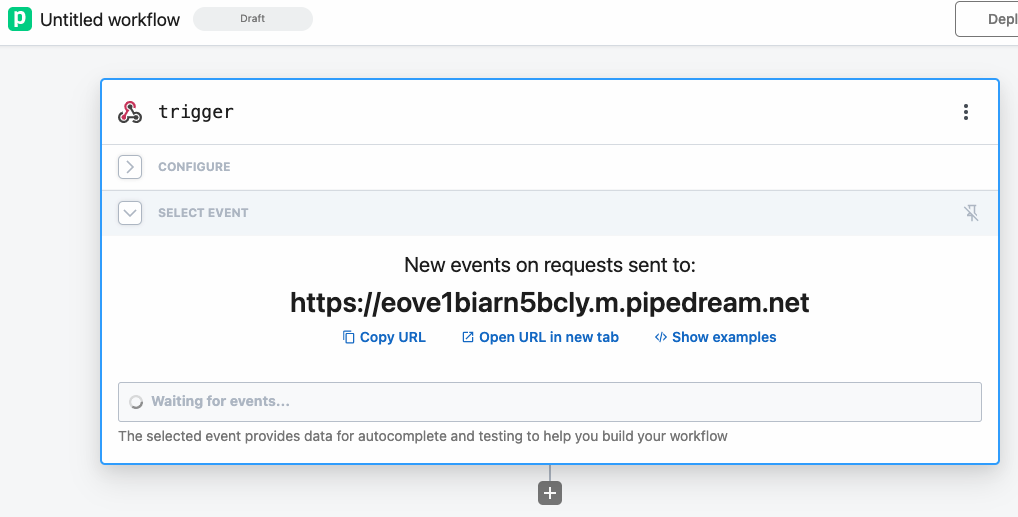This screenshot has height=517, width=1018.
Task: Click the code brackets icon for examples
Action: point(661,337)
